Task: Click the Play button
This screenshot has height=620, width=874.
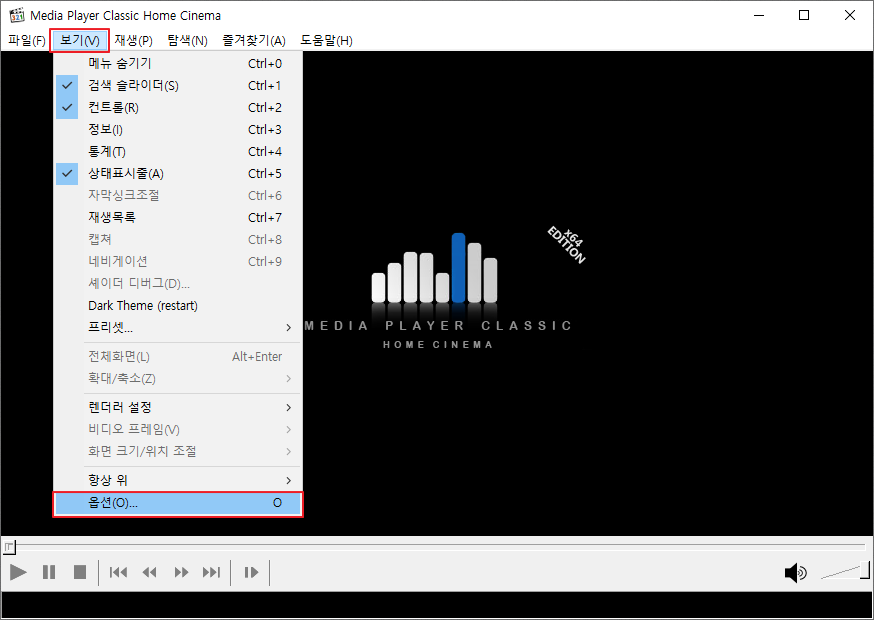Action: coord(18,572)
